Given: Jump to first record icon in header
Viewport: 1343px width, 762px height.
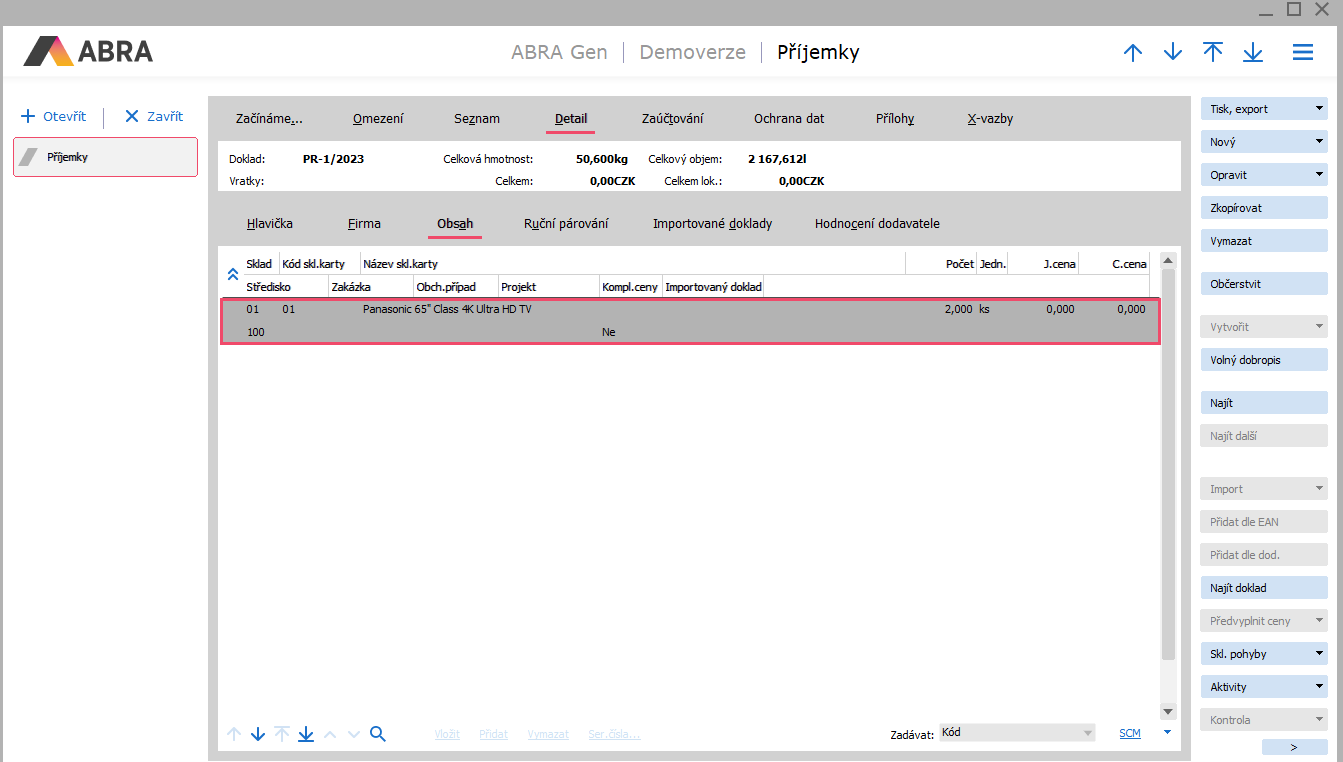Looking at the screenshot, I should point(1213,52).
